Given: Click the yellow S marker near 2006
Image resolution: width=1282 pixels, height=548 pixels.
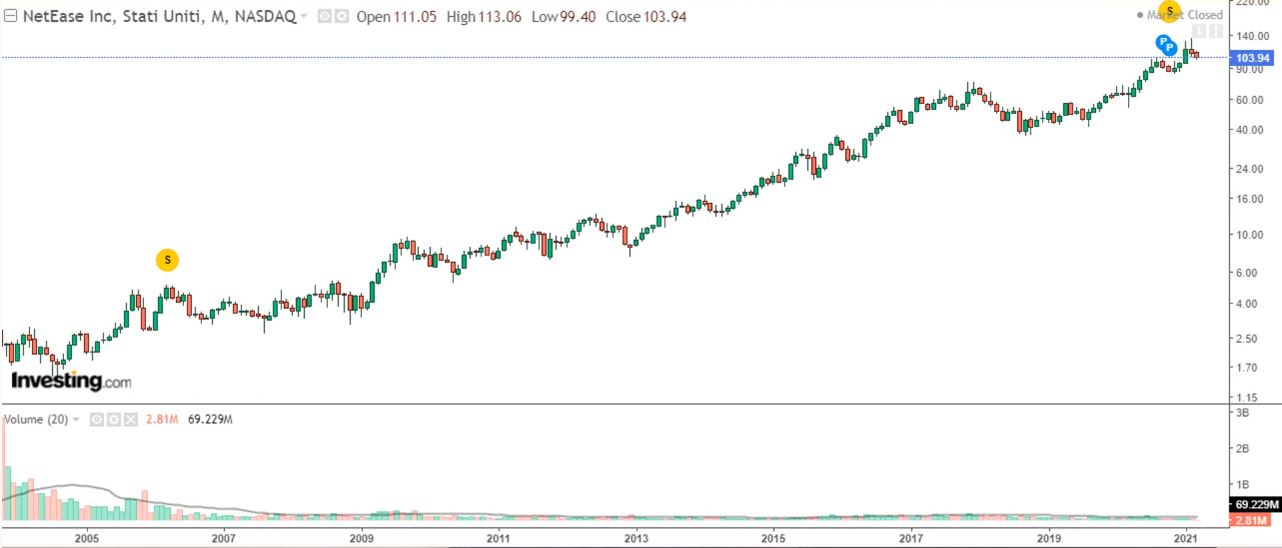Looking at the screenshot, I should [x=168, y=260].
